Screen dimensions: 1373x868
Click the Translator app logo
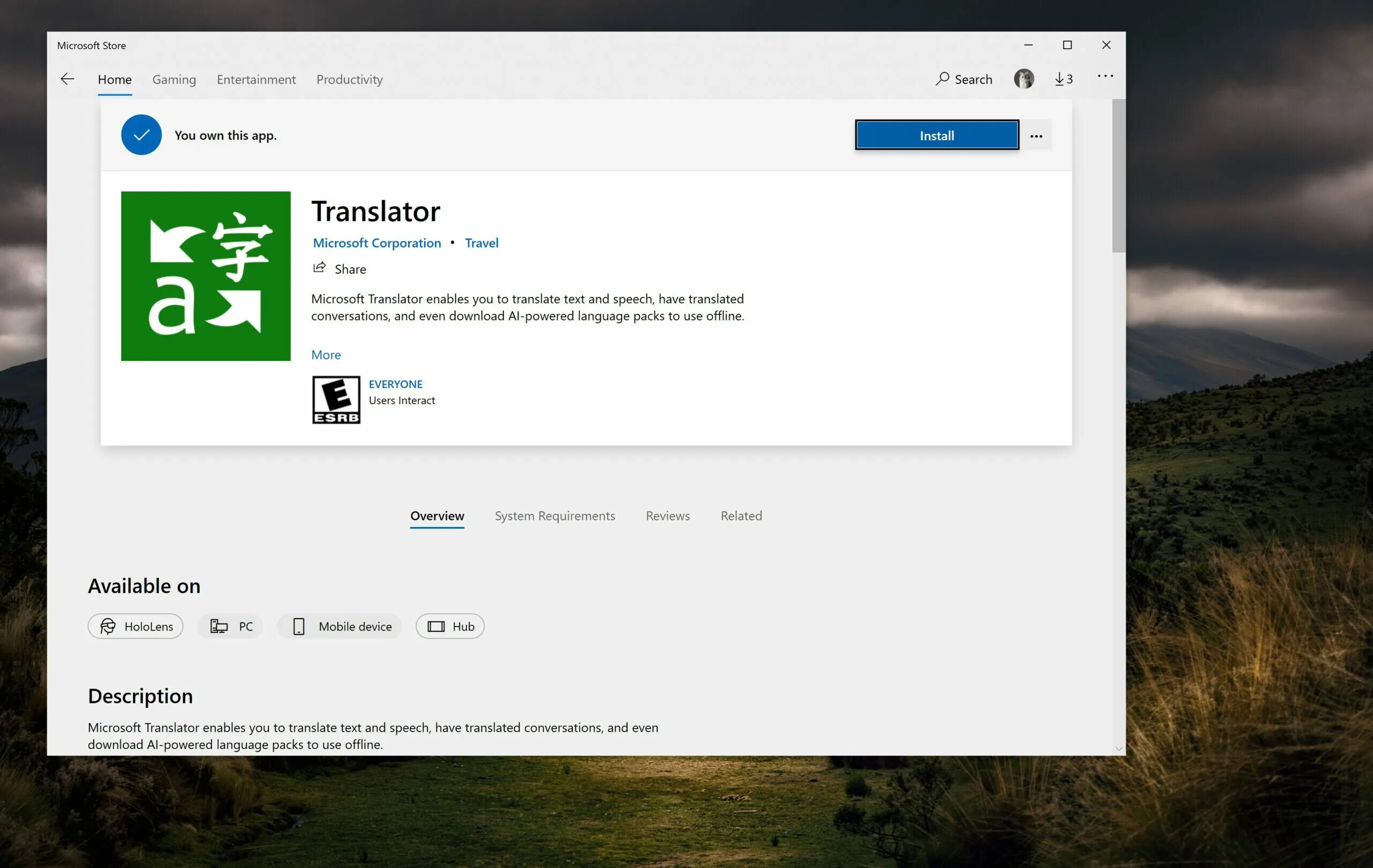(x=205, y=276)
